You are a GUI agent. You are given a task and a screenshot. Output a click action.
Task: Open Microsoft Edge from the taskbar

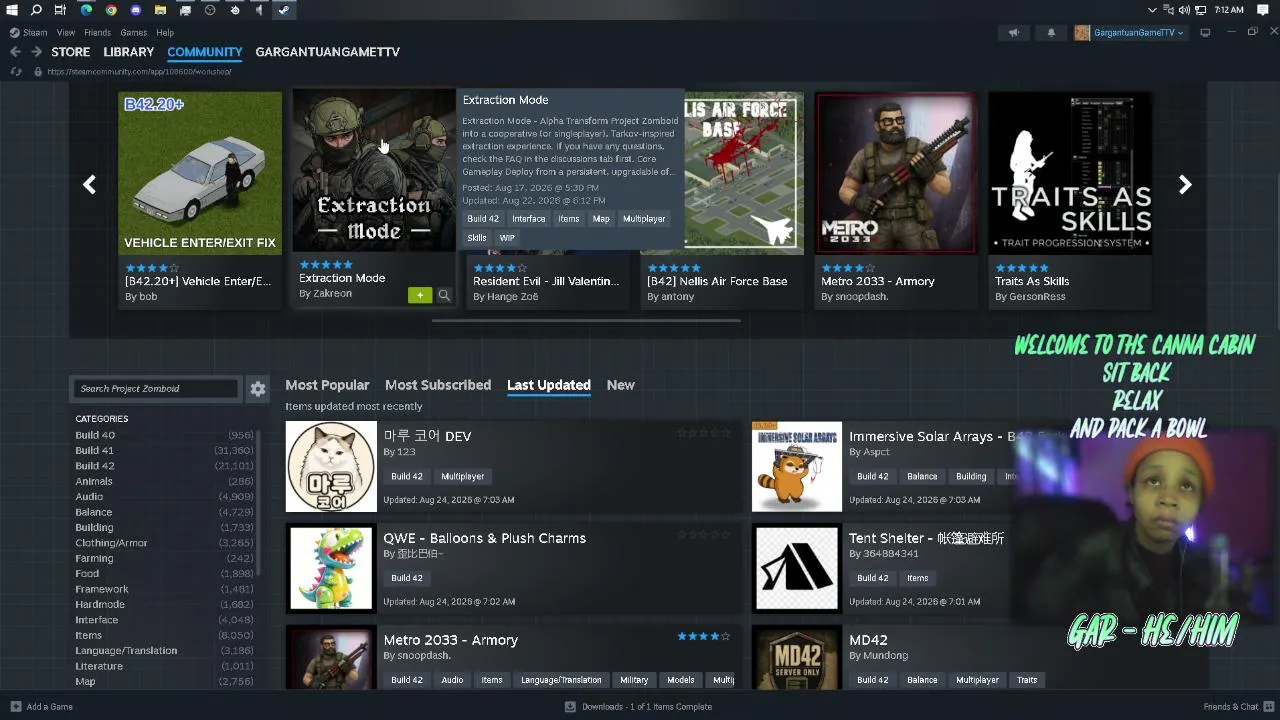tap(86, 10)
